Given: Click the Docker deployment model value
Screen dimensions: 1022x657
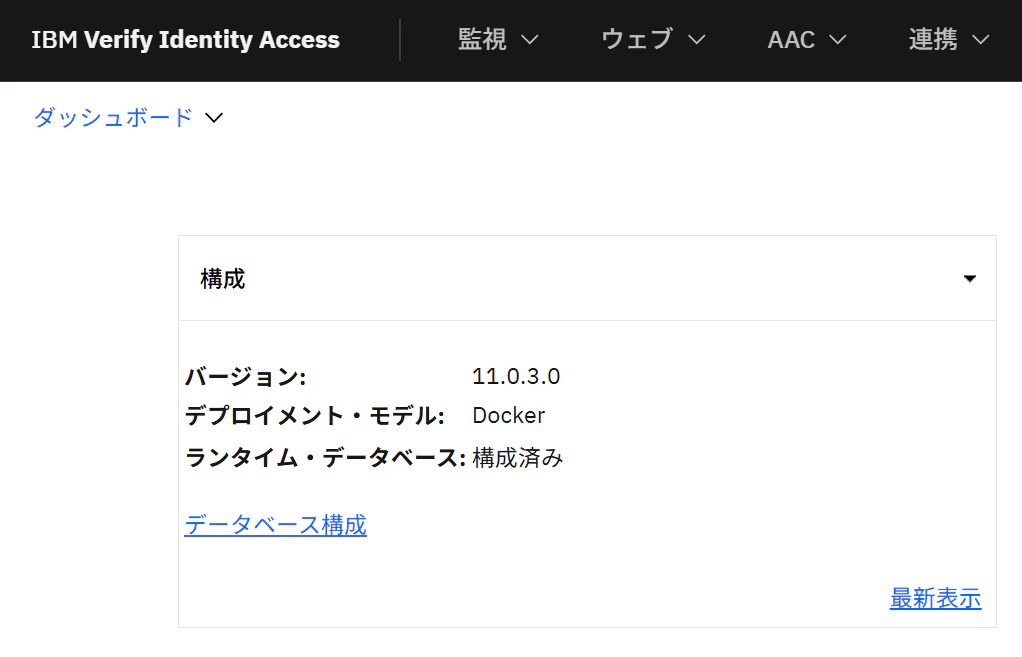Looking at the screenshot, I should tap(508, 415).
